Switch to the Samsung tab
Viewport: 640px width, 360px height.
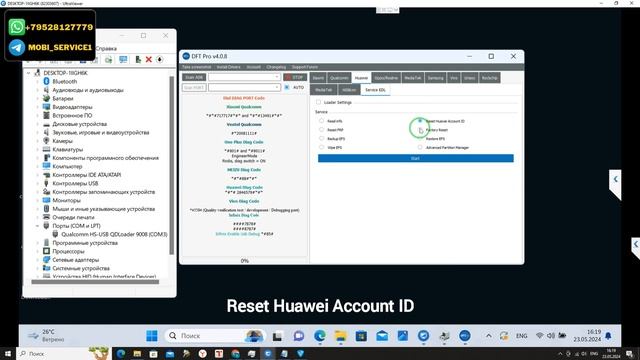[436, 78]
